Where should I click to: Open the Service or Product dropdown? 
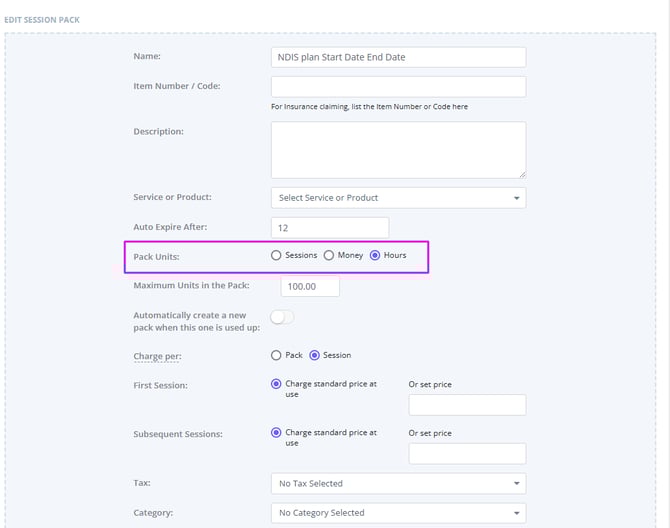tap(398, 198)
